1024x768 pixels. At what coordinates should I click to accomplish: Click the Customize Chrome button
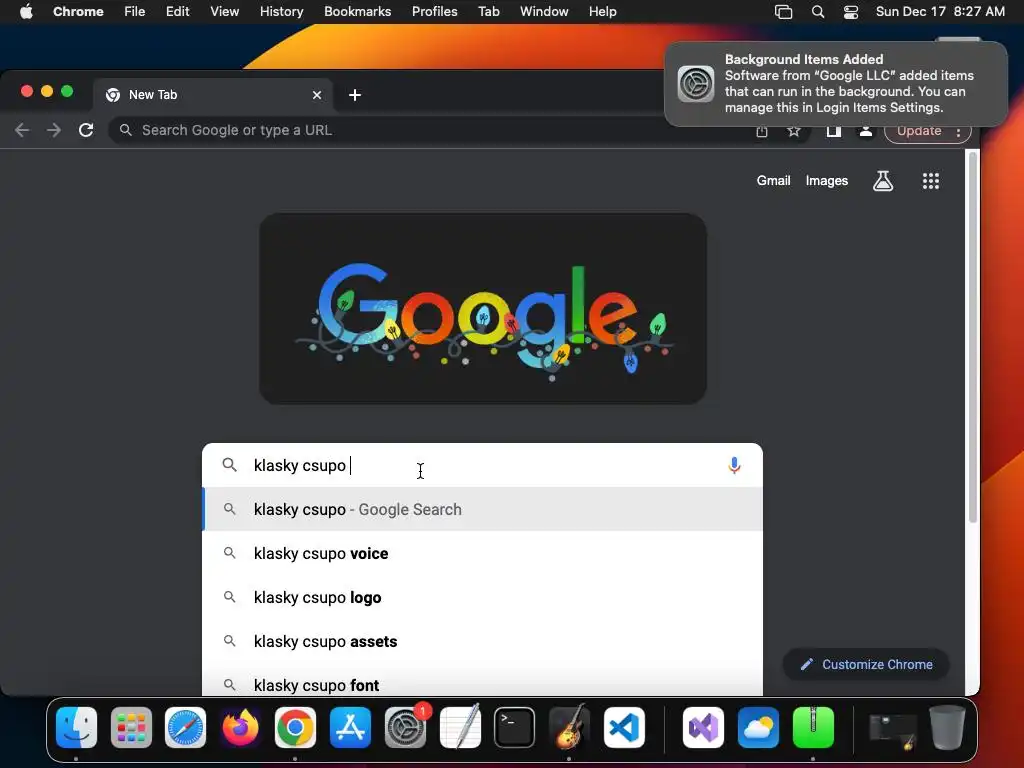[x=866, y=664]
